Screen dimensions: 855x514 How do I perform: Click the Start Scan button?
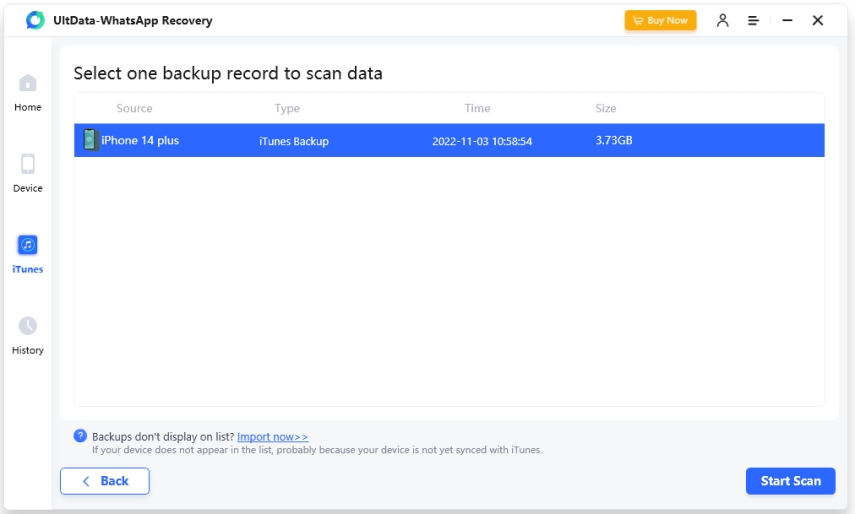coord(790,481)
